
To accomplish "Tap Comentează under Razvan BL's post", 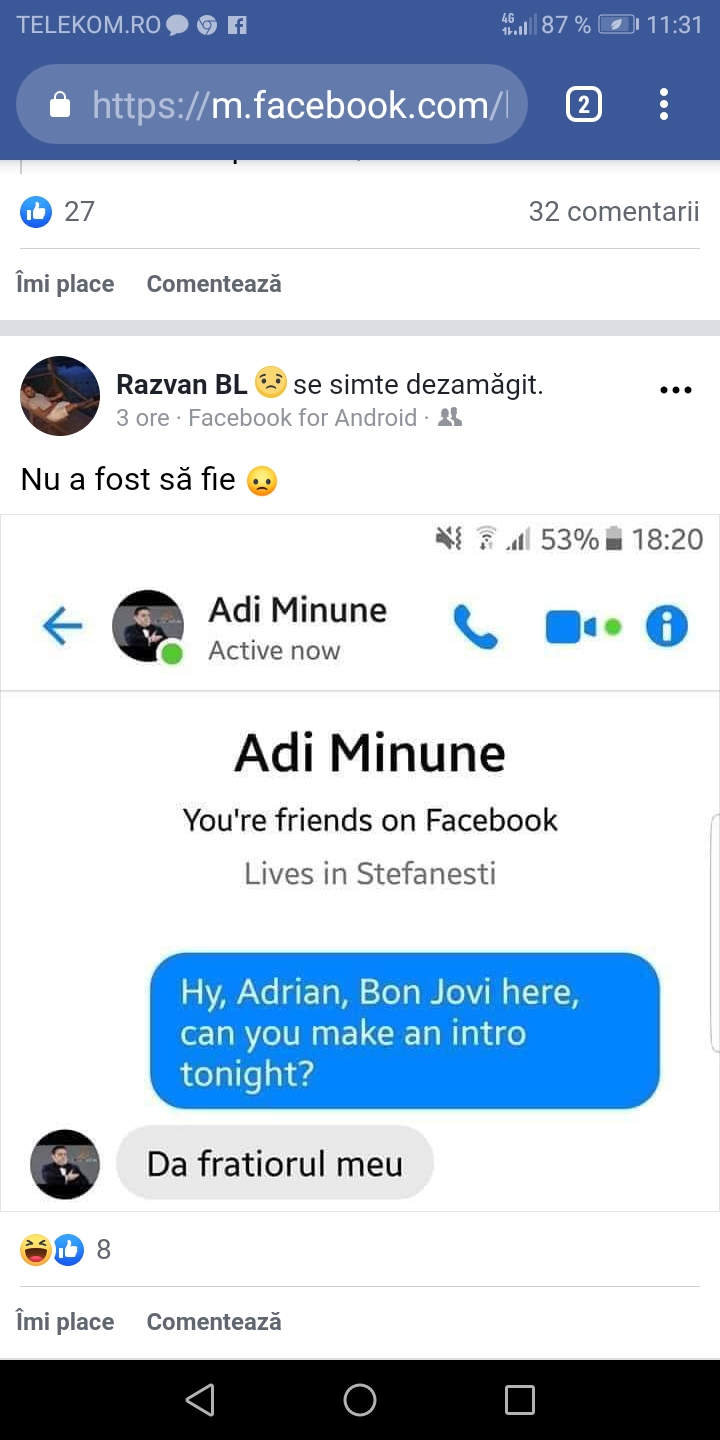I will [x=214, y=1321].
